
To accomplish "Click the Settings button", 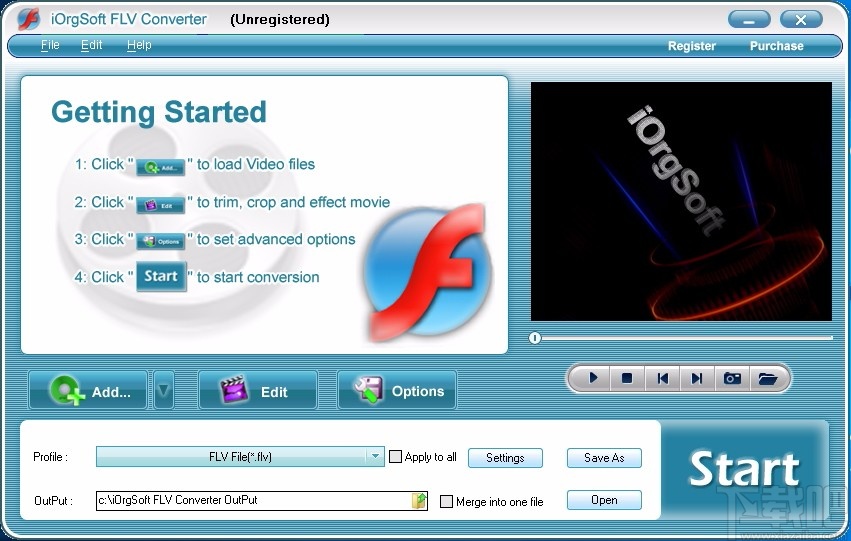I will (x=505, y=458).
